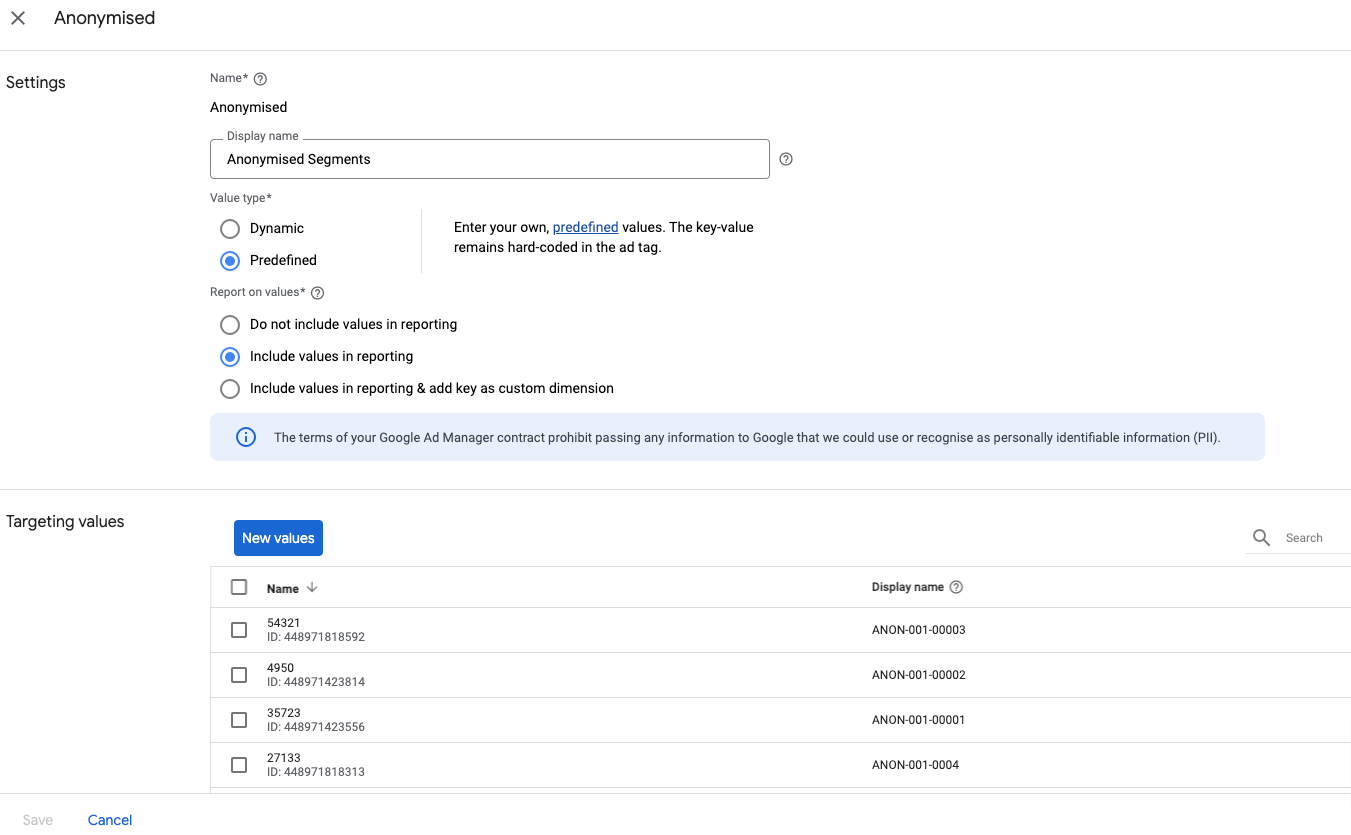Open the Display name column help icon

[x=956, y=587]
